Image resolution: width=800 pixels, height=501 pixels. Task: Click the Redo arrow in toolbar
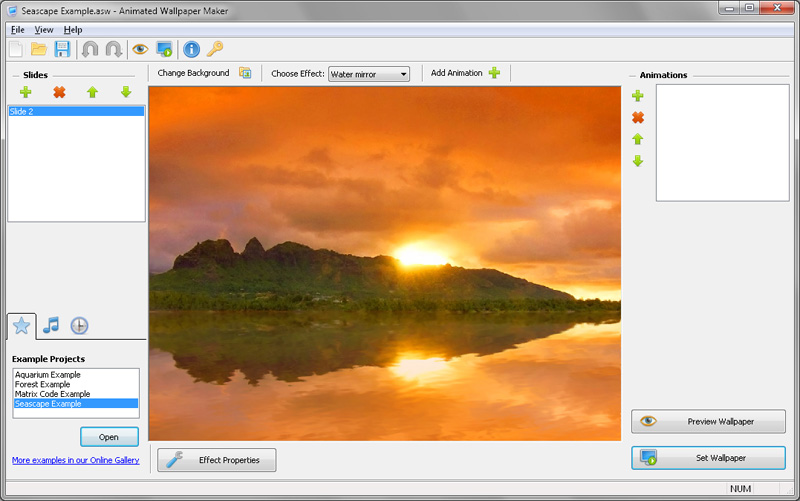(x=113, y=49)
